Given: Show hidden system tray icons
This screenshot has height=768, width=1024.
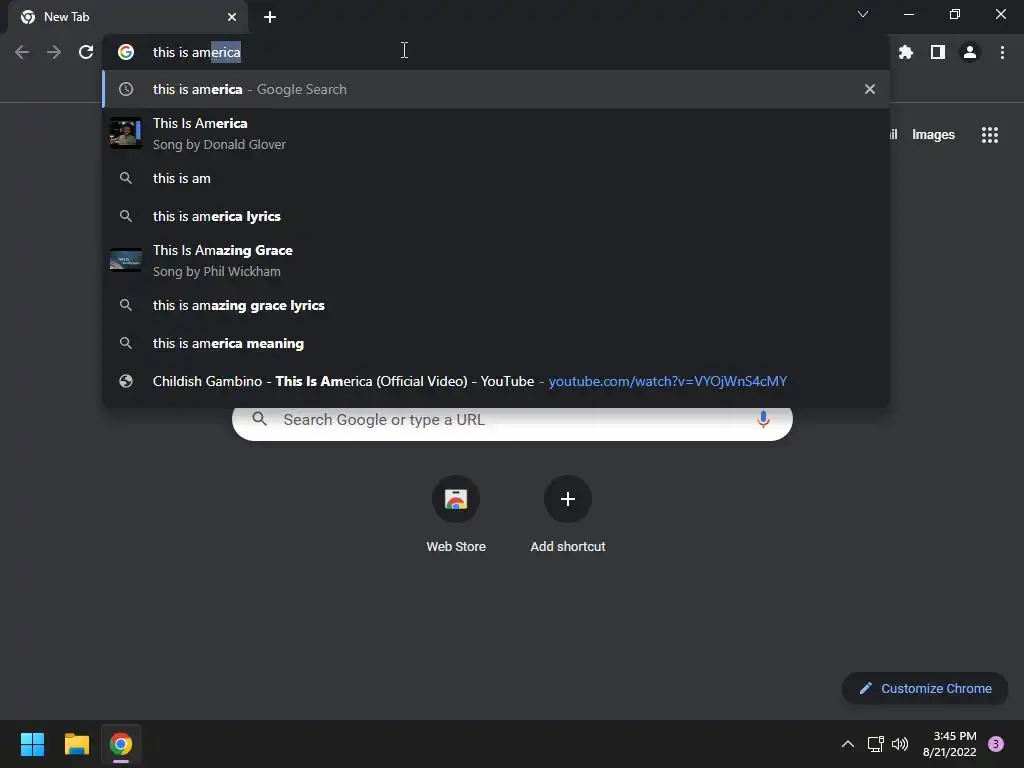Looking at the screenshot, I should pyautogui.click(x=848, y=744).
